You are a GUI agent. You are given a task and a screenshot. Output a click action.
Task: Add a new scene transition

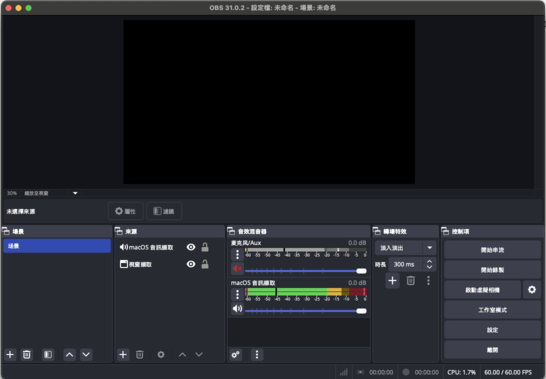(392, 280)
